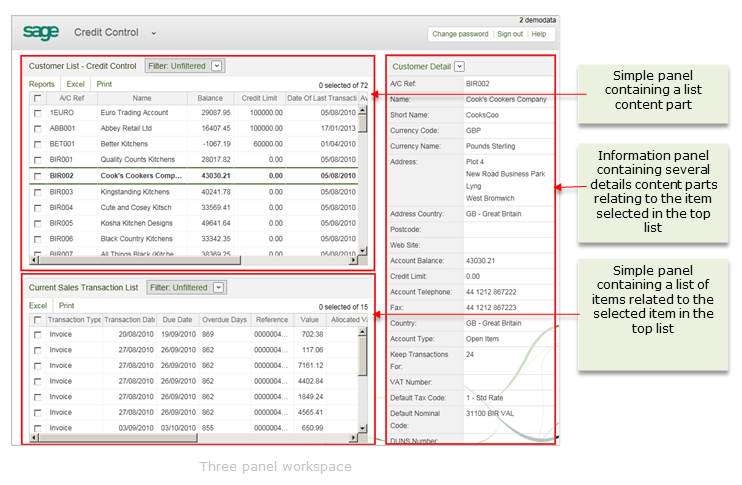
Task: Click the Default Tax Code value 1 - Std Rate
Action: [x=485, y=398]
